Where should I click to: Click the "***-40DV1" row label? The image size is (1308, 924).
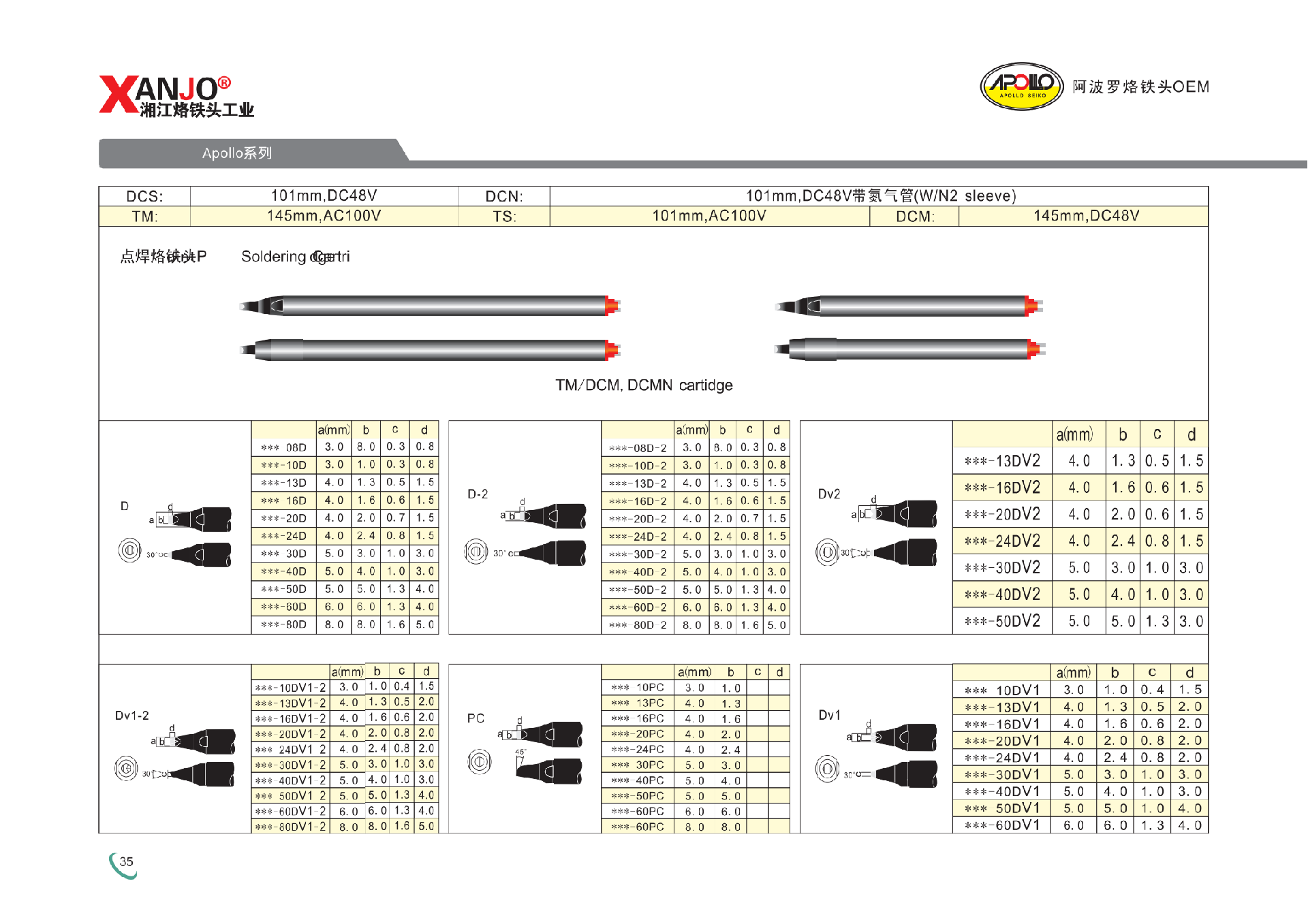click(x=1002, y=792)
